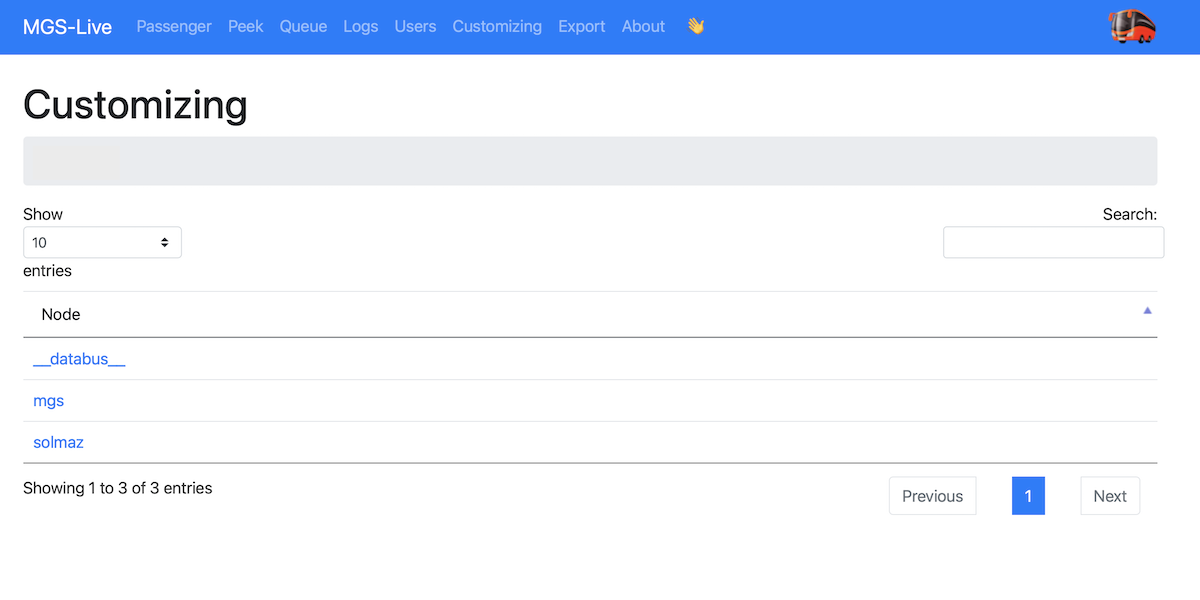Screen dimensions: 1200x600
Task: Select the Customizing nav item
Action: 497,27
